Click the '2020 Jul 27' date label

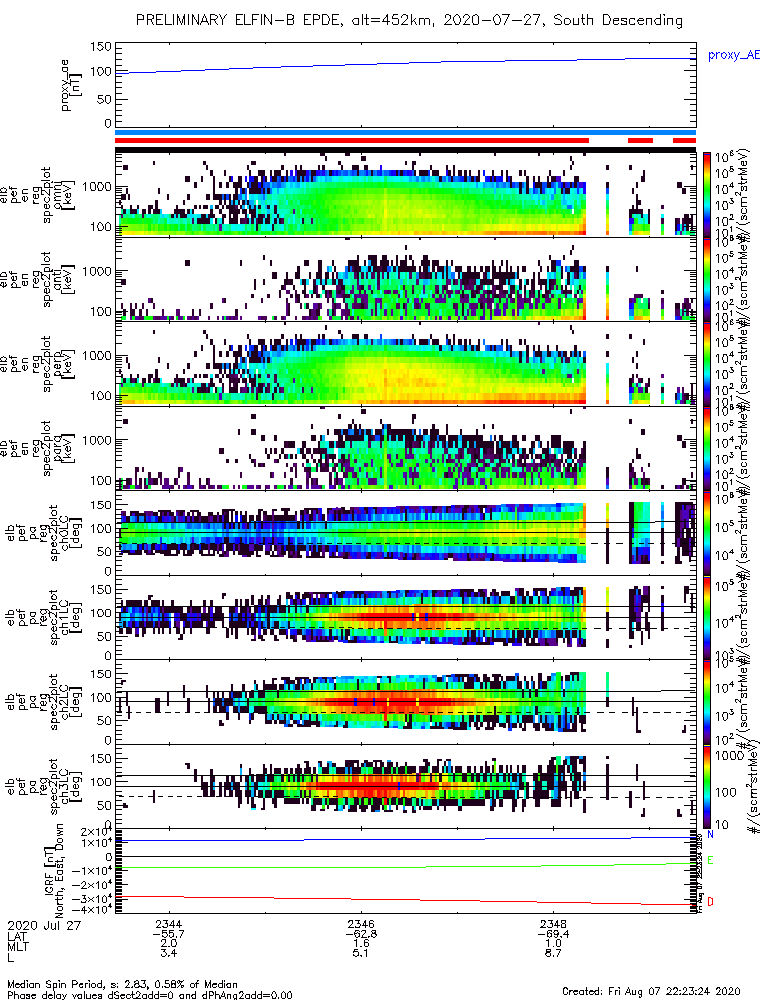[44, 925]
